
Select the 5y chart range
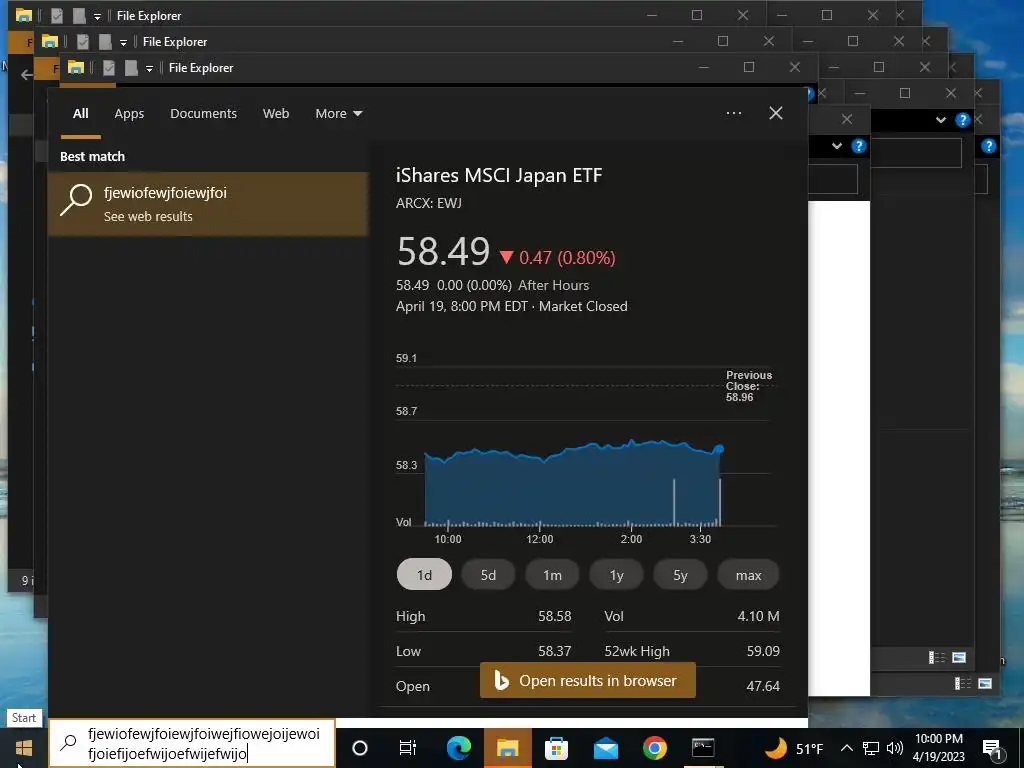coord(680,575)
